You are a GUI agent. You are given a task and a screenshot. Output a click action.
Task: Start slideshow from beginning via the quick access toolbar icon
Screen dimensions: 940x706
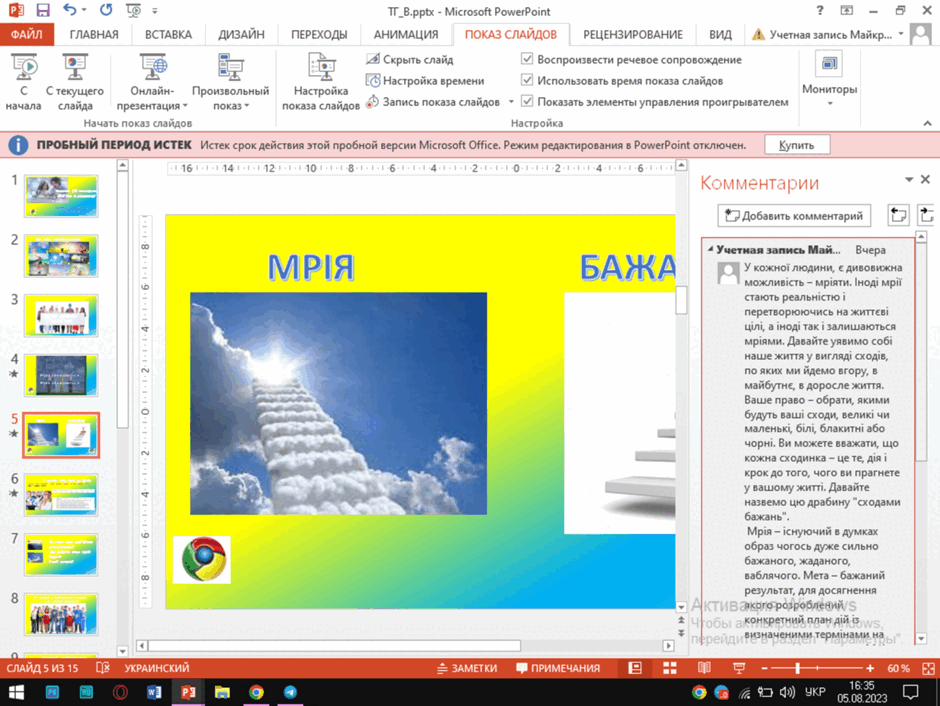tap(133, 10)
